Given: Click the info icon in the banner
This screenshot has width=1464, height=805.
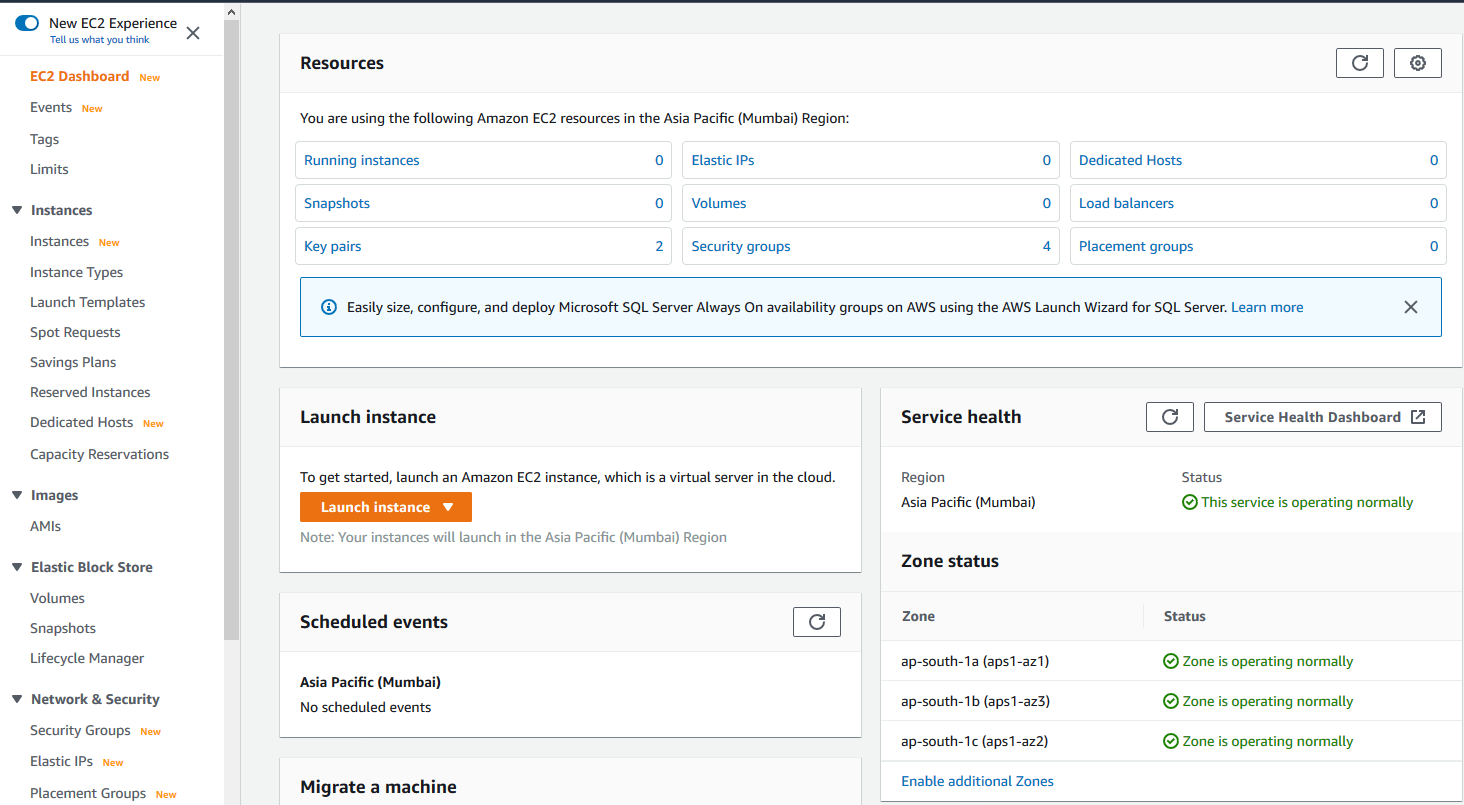Looking at the screenshot, I should pos(328,307).
